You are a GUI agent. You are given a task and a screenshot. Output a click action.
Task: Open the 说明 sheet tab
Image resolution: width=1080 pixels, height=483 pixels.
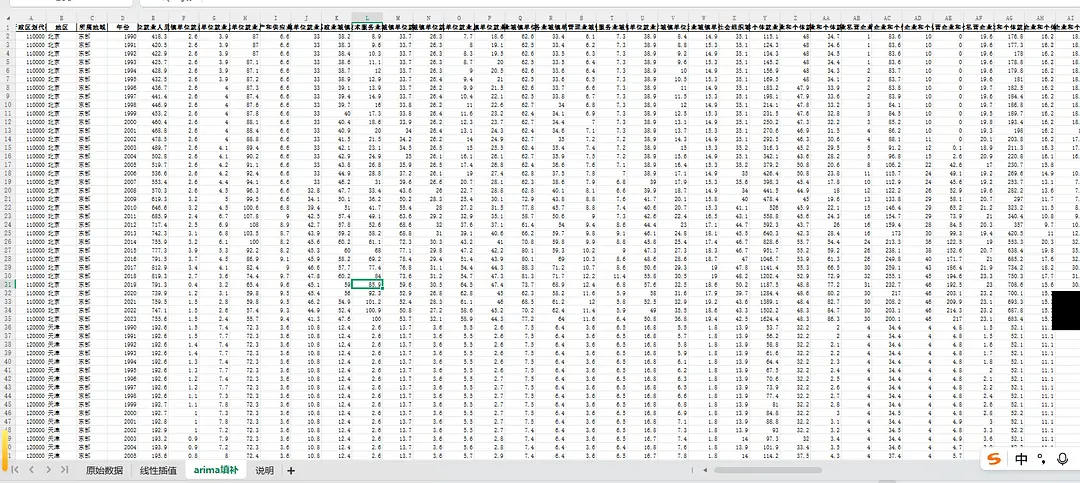pos(264,471)
